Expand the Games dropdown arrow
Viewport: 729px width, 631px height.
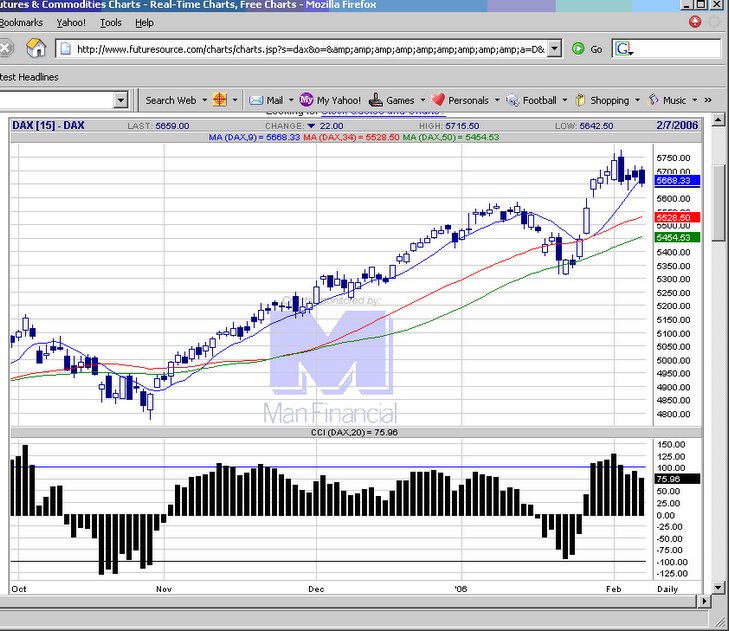(x=423, y=100)
